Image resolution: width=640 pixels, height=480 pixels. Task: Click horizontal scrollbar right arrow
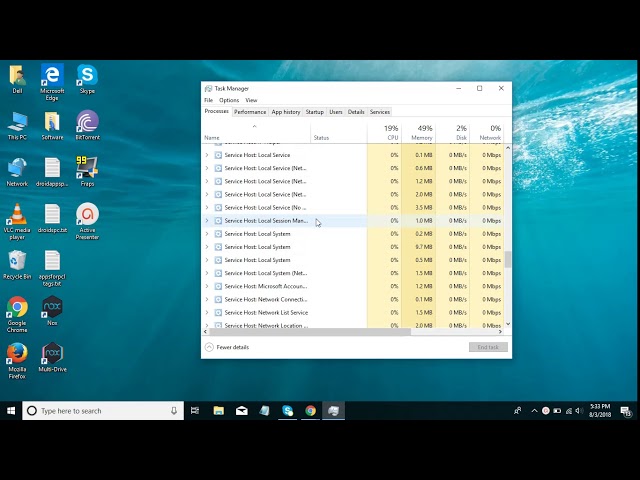click(500, 332)
